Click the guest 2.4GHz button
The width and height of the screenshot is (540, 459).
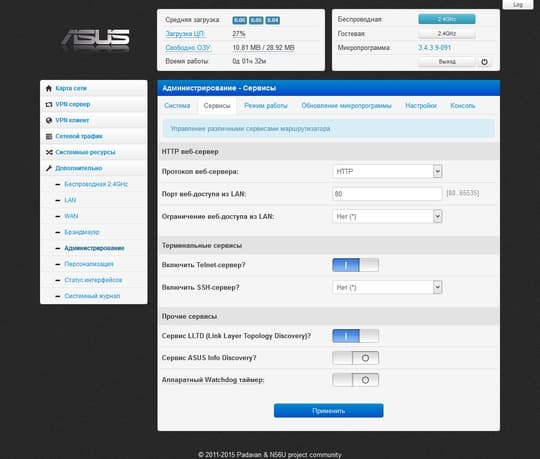click(x=447, y=33)
